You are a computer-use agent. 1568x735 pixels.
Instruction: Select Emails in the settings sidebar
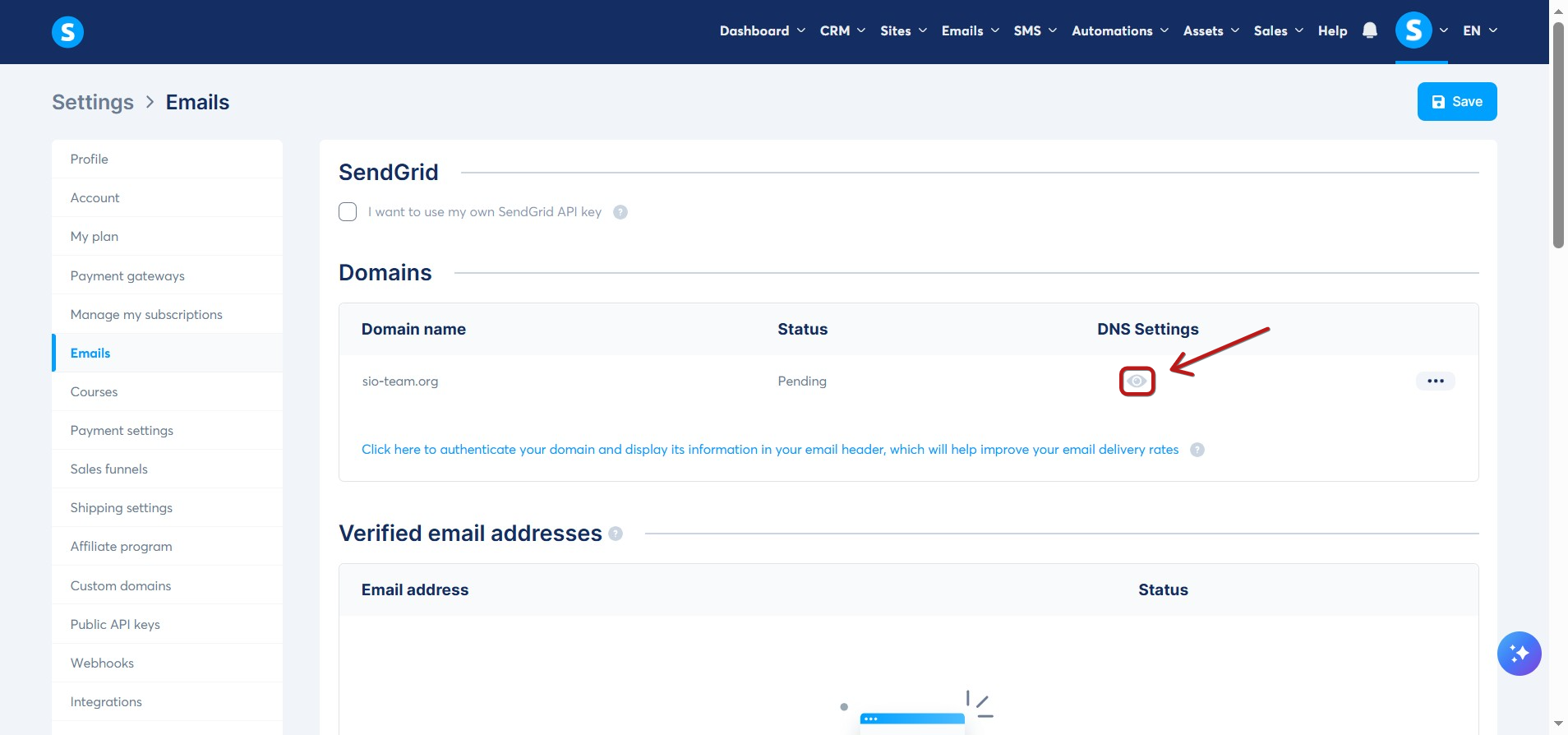coord(168,353)
